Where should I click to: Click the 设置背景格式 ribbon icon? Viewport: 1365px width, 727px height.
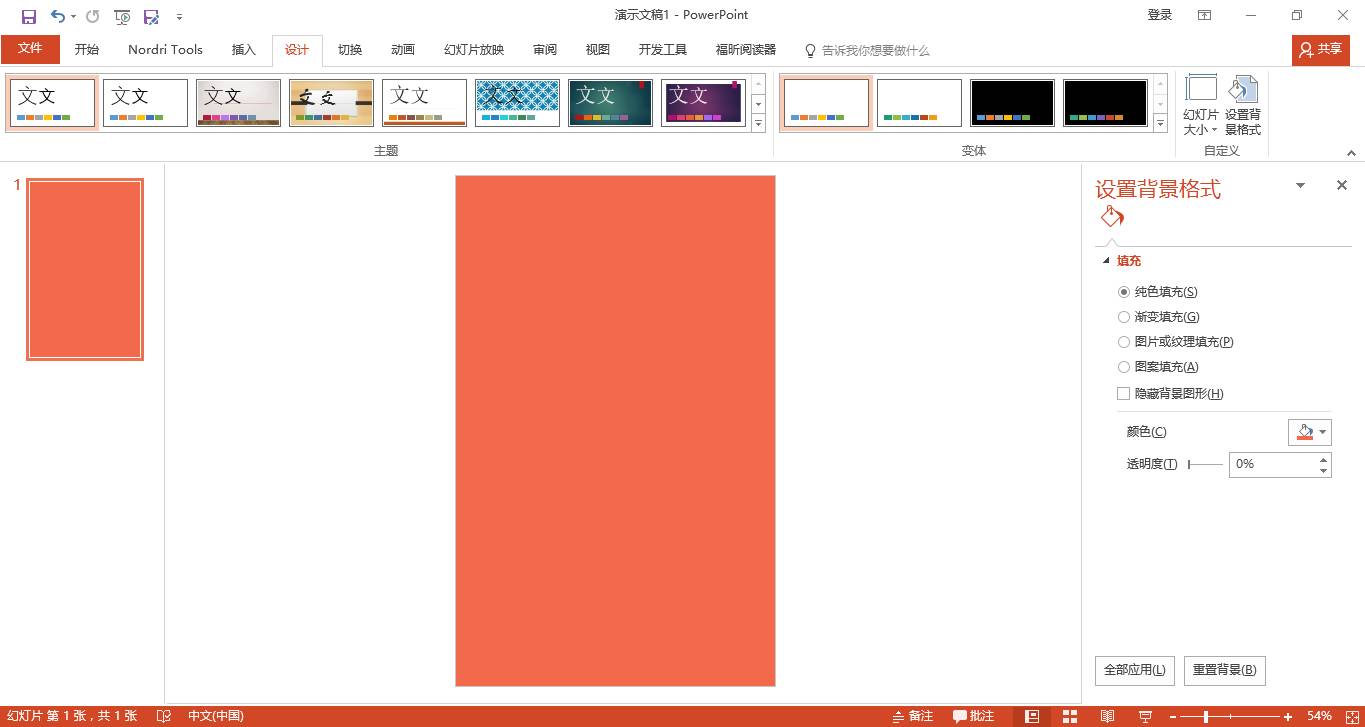pyautogui.click(x=1243, y=105)
